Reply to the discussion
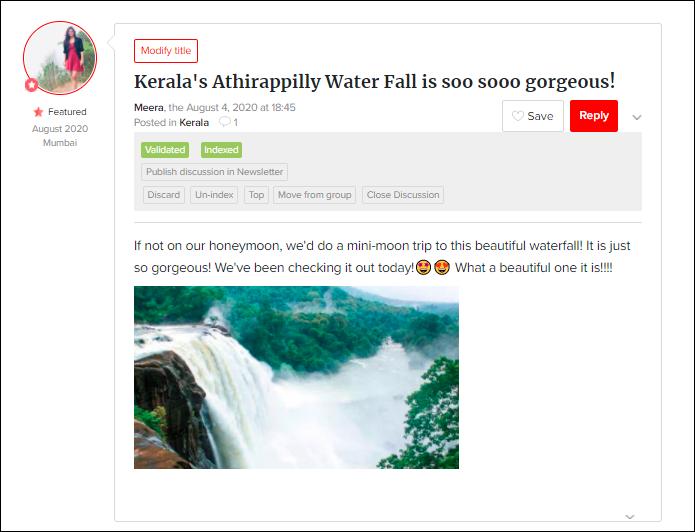Image resolution: width=695 pixels, height=532 pixels. [593, 116]
